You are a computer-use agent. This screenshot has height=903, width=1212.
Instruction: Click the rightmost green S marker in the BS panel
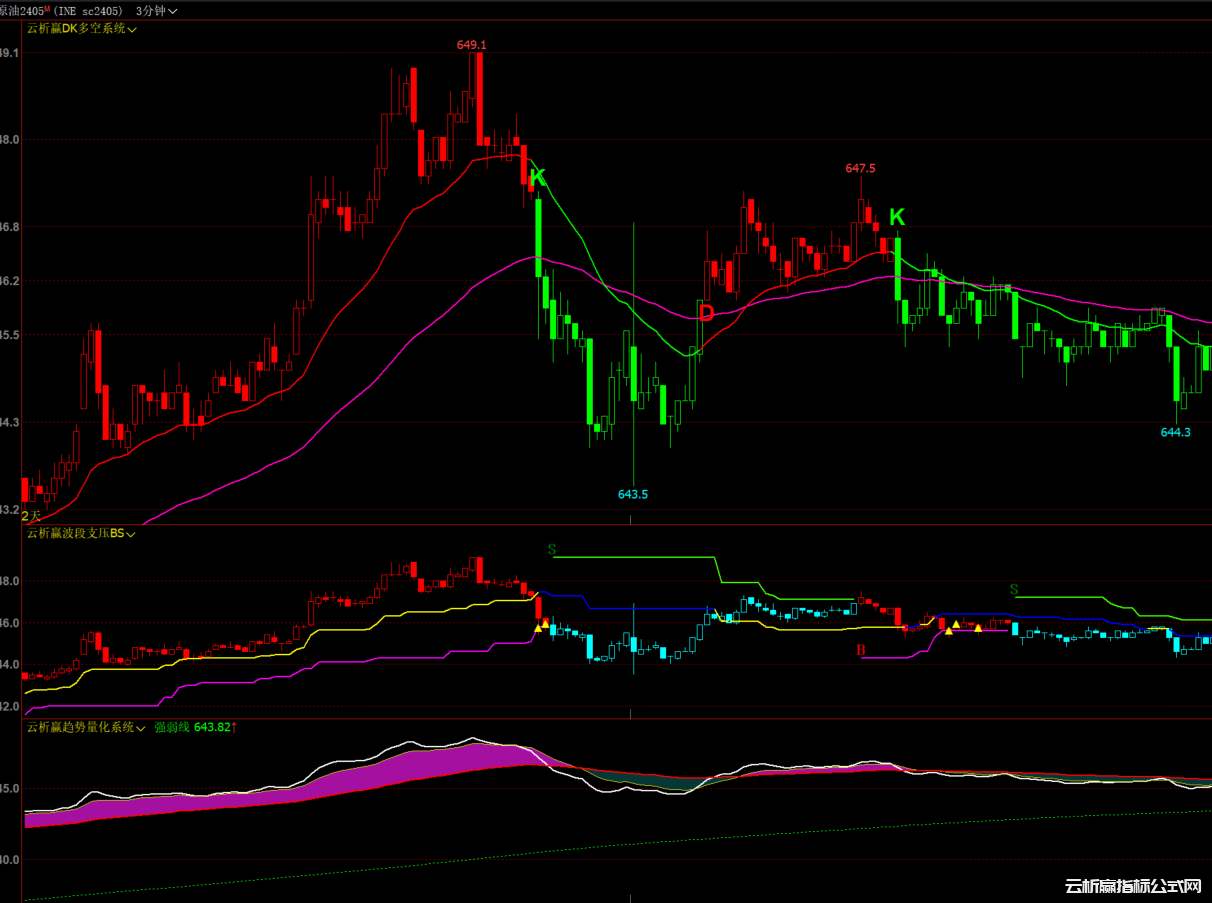coord(1014,590)
